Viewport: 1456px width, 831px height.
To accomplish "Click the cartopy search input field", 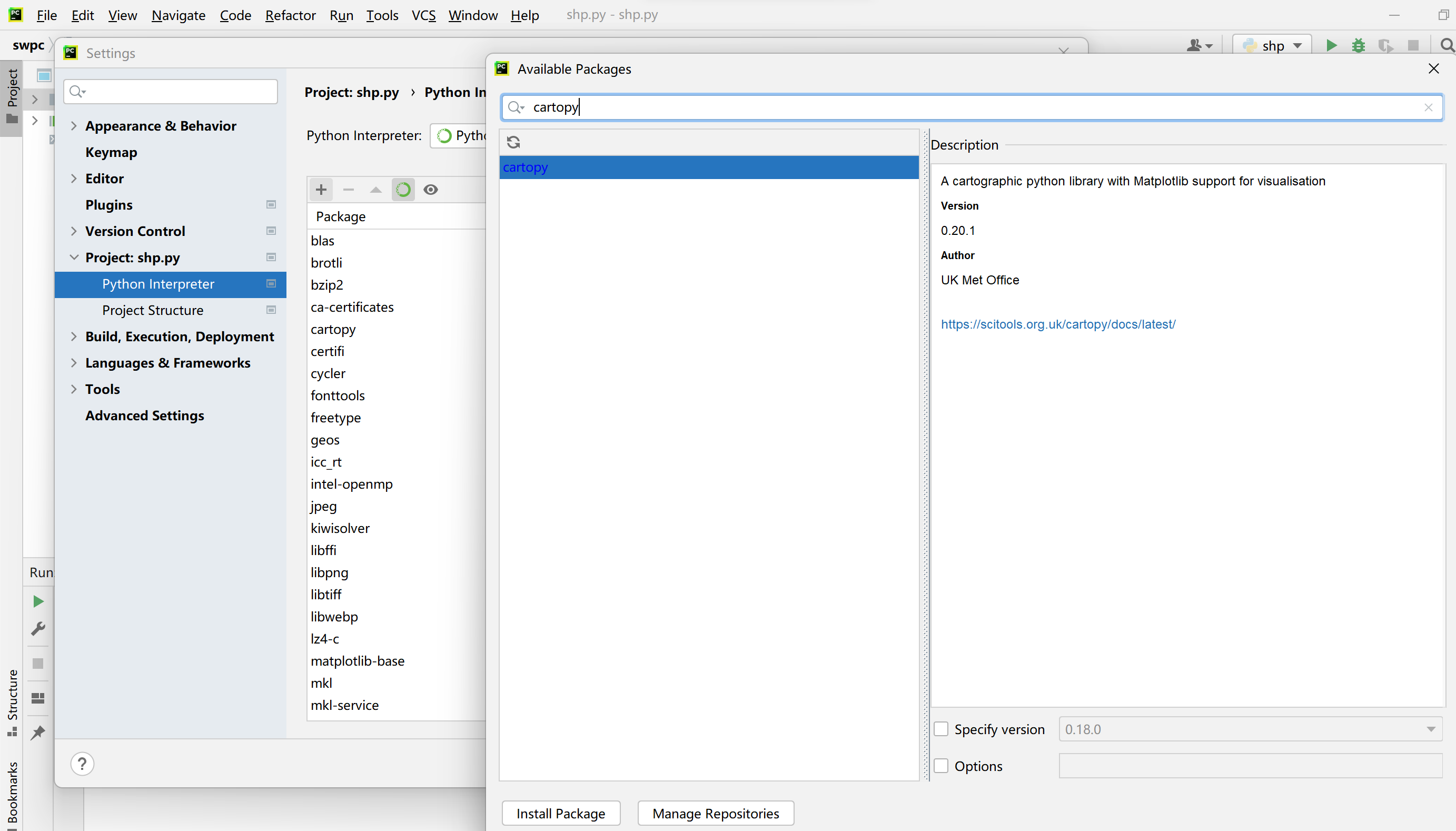I will point(970,107).
